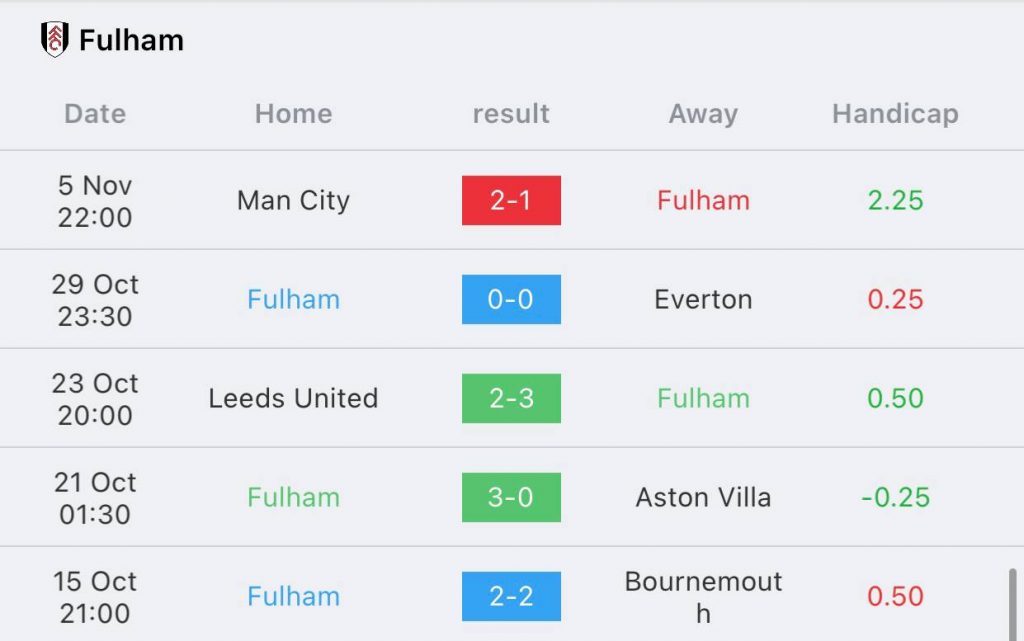Click the red Fulham away link
The height and width of the screenshot is (641, 1024).
(703, 200)
